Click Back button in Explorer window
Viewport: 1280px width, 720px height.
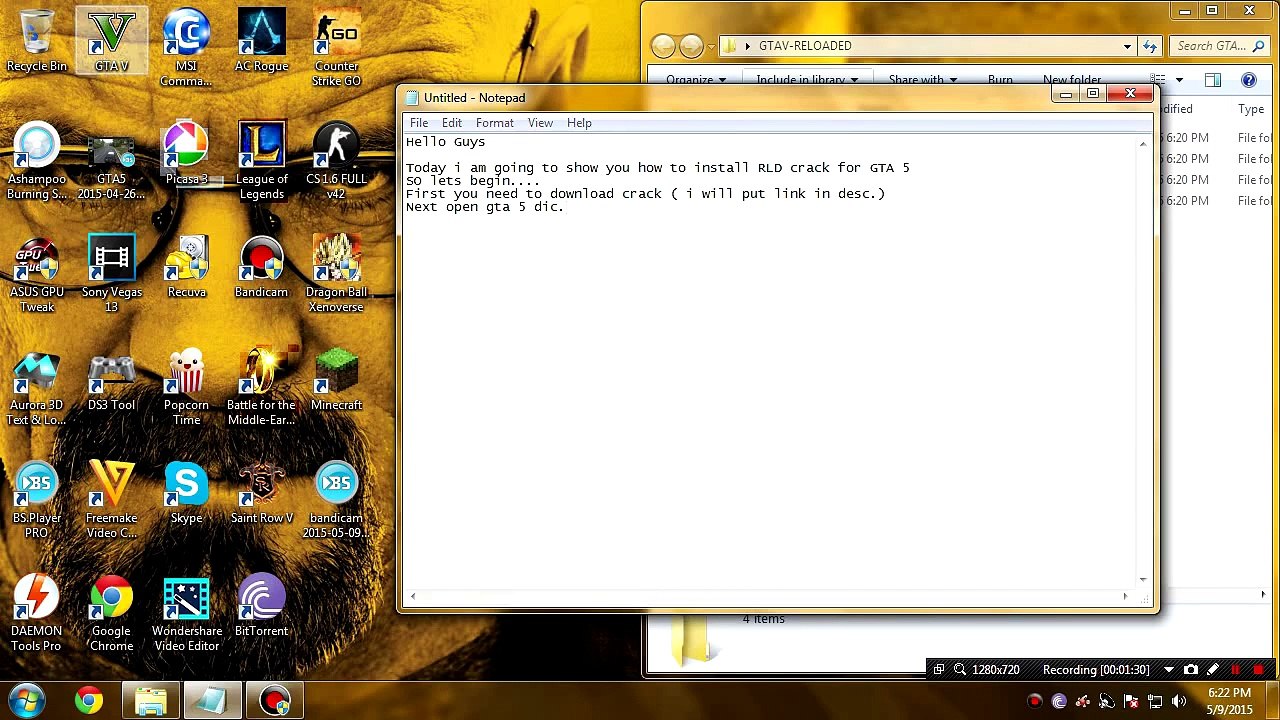(x=663, y=46)
